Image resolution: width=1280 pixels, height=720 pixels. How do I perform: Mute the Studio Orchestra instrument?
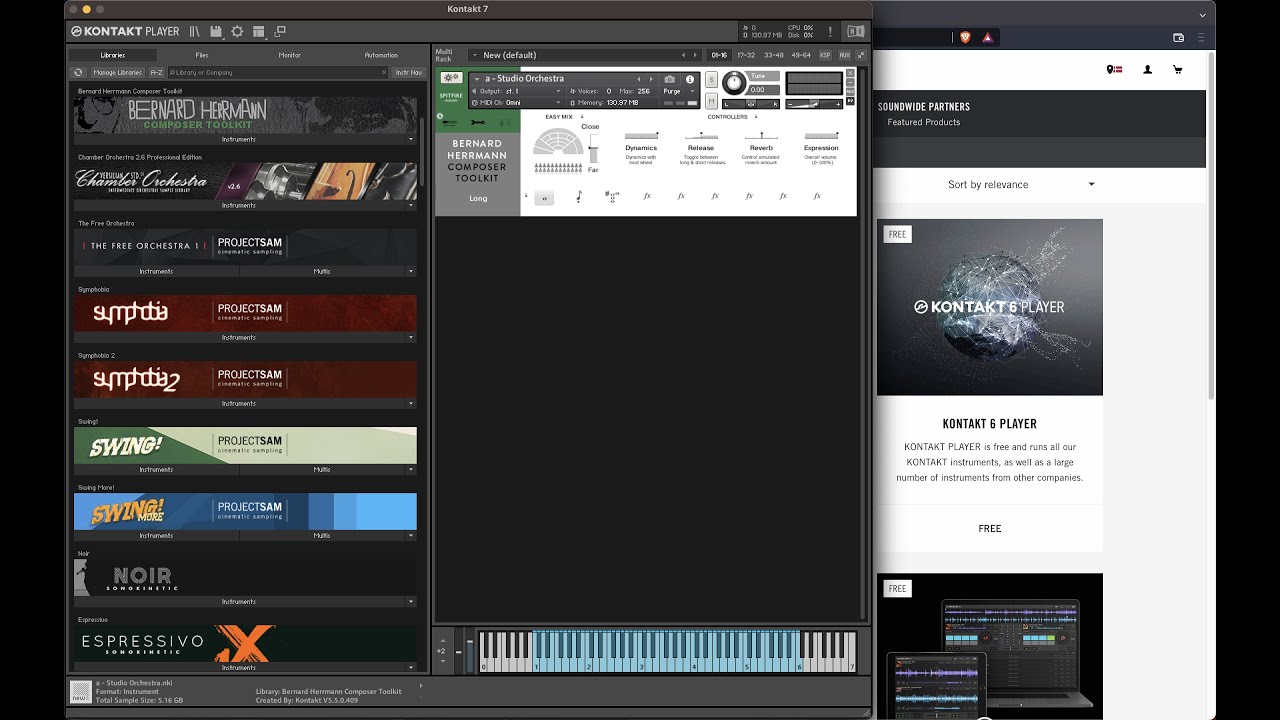click(x=712, y=101)
